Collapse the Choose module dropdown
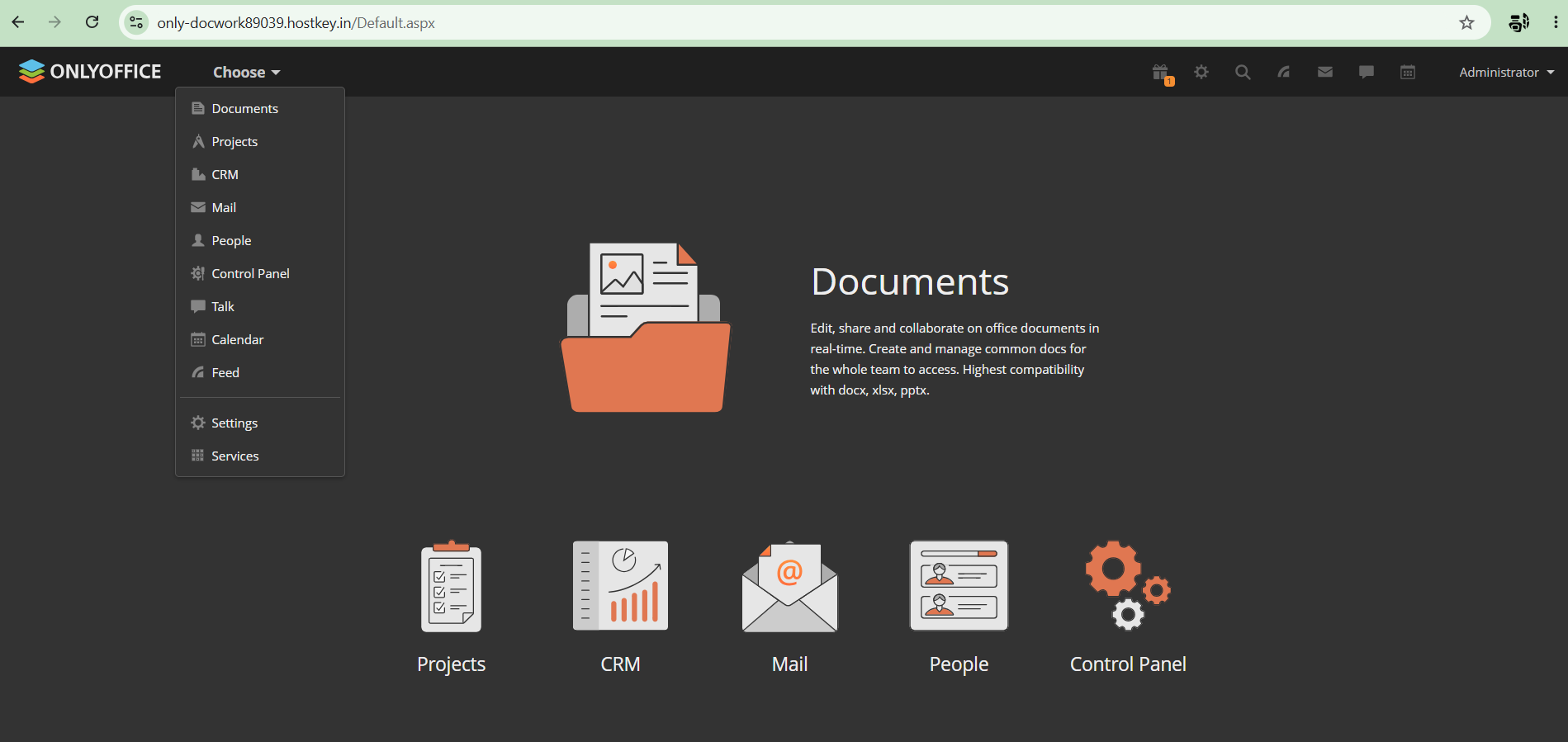This screenshot has width=1568, height=742. 247,72
